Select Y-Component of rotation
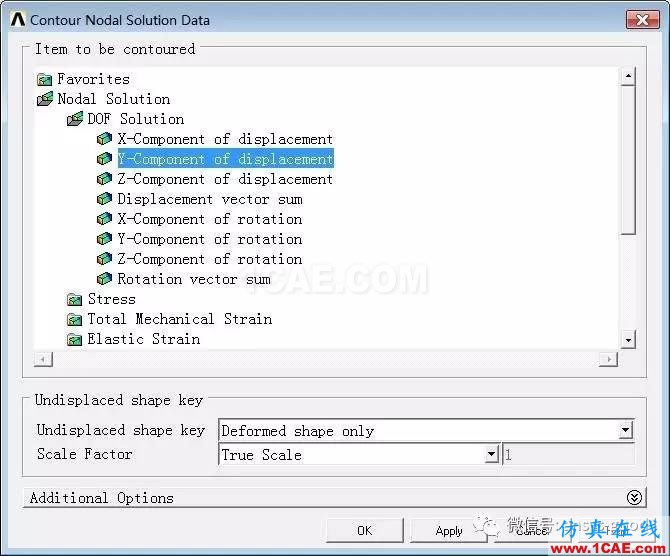The height and width of the screenshot is (556, 670). 210,239
